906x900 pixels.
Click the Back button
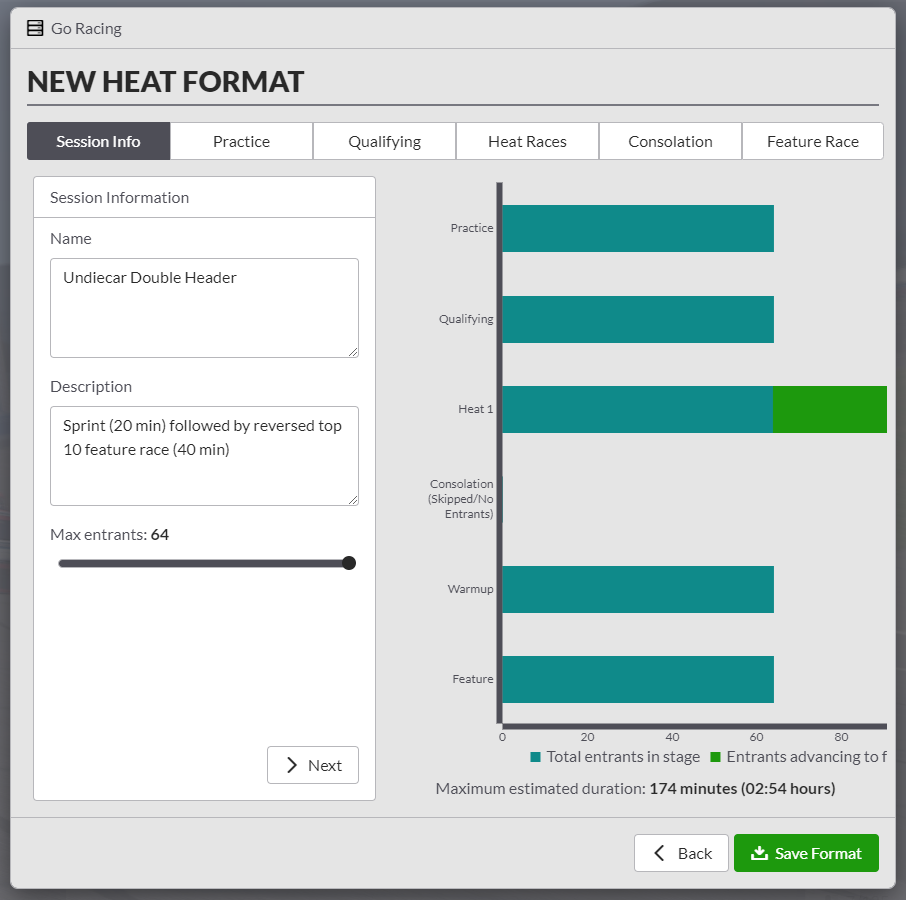681,853
